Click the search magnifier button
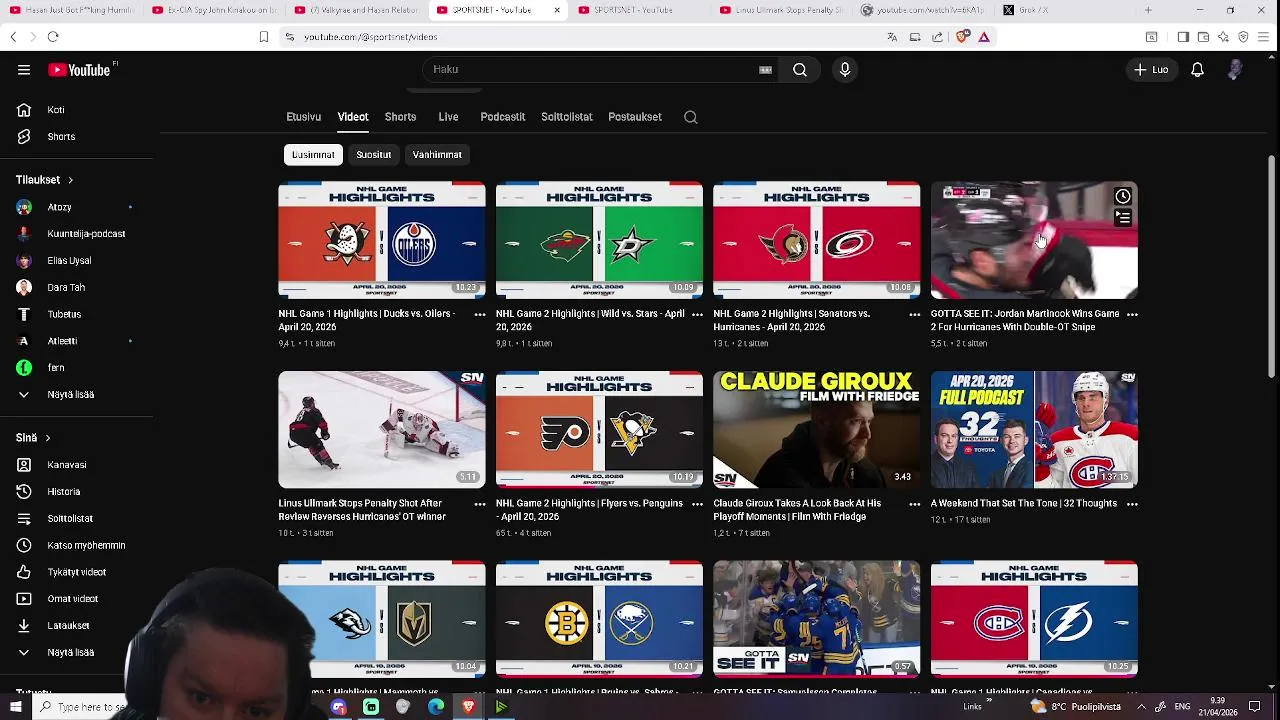This screenshot has height=720, width=1280. pyautogui.click(x=800, y=70)
